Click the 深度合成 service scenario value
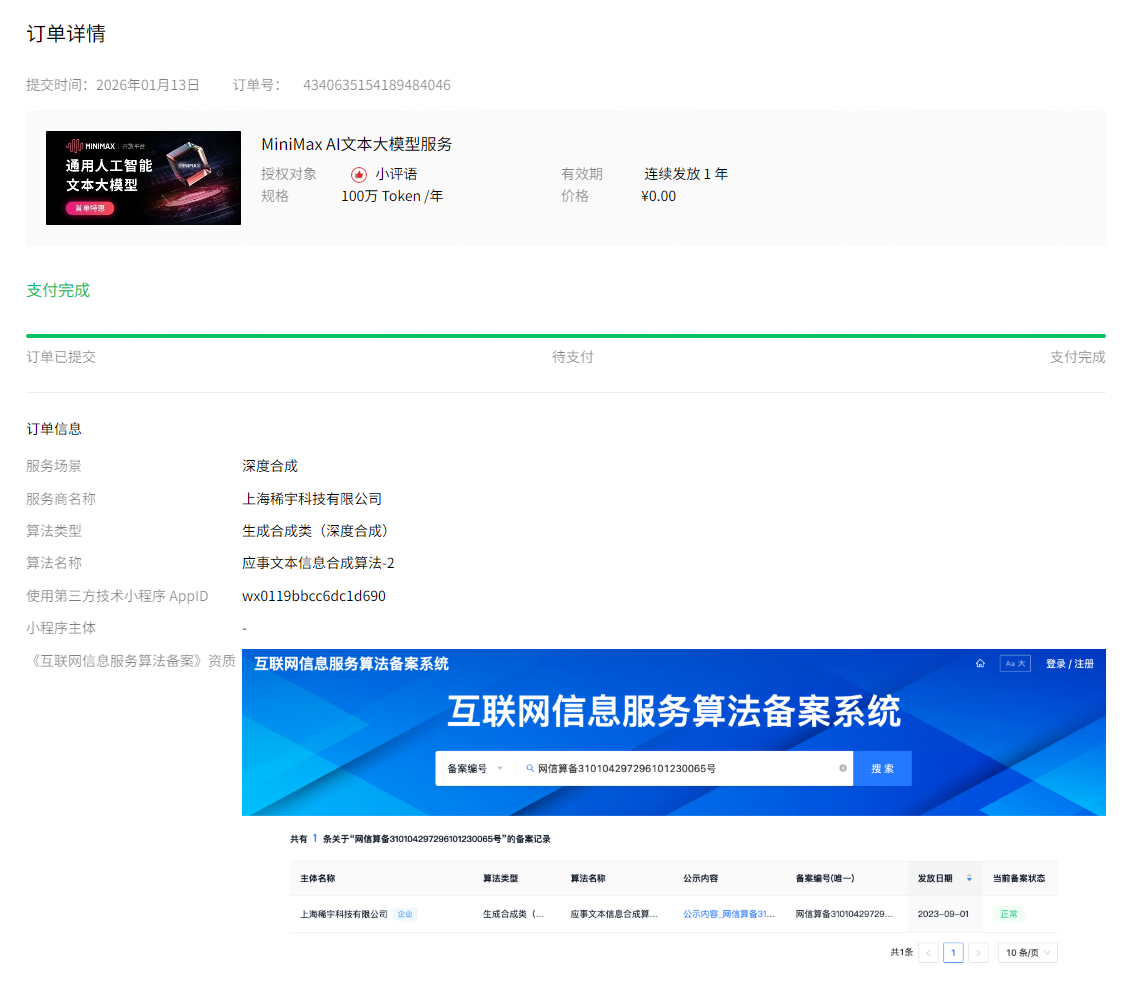Viewport: 1124px width, 992px height. click(x=270, y=466)
